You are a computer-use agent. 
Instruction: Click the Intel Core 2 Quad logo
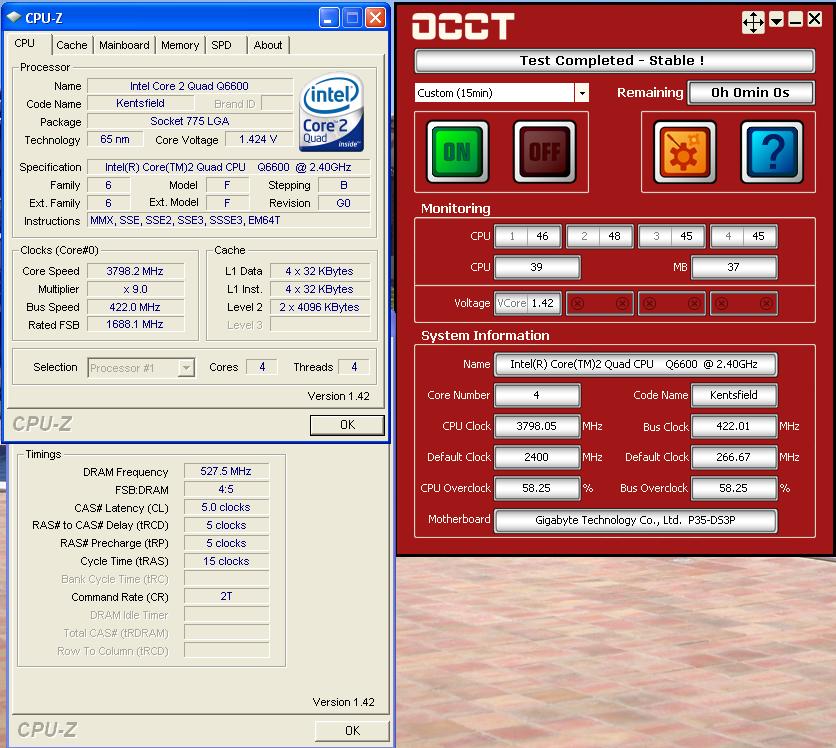click(x=332, y=112)
